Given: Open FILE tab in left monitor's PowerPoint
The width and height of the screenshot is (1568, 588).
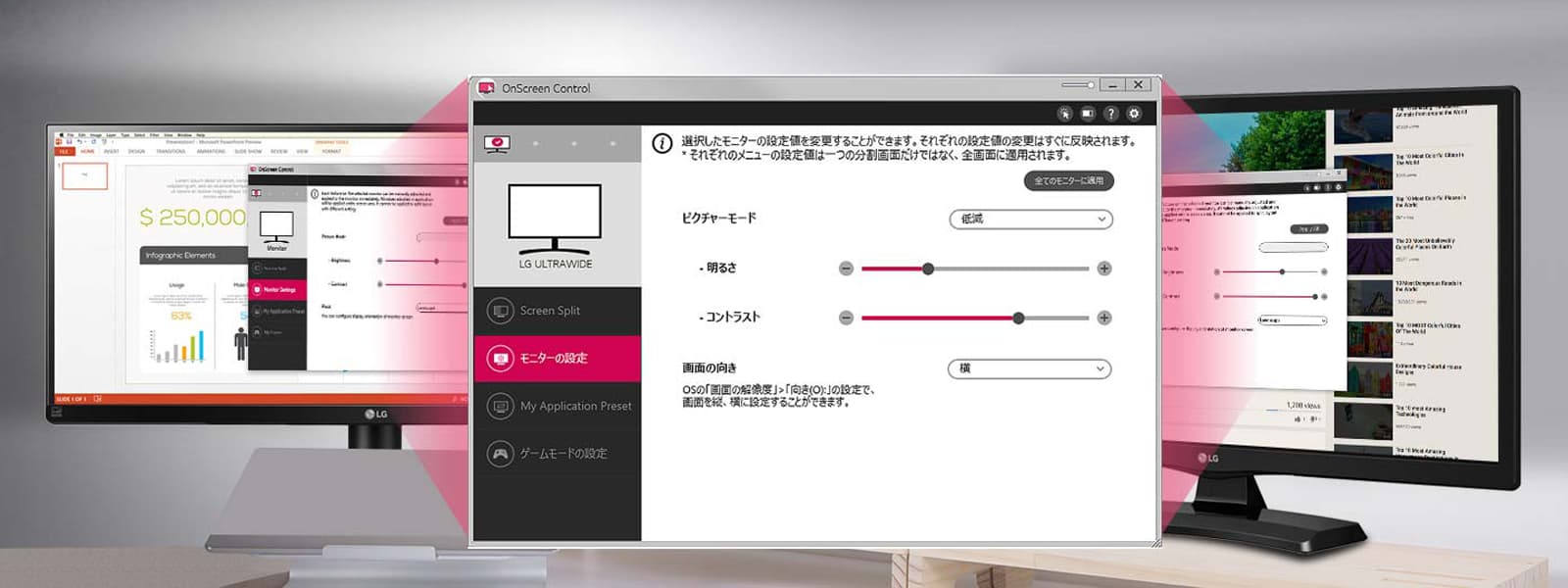Looking at the screenshot, I should [65, 152].
